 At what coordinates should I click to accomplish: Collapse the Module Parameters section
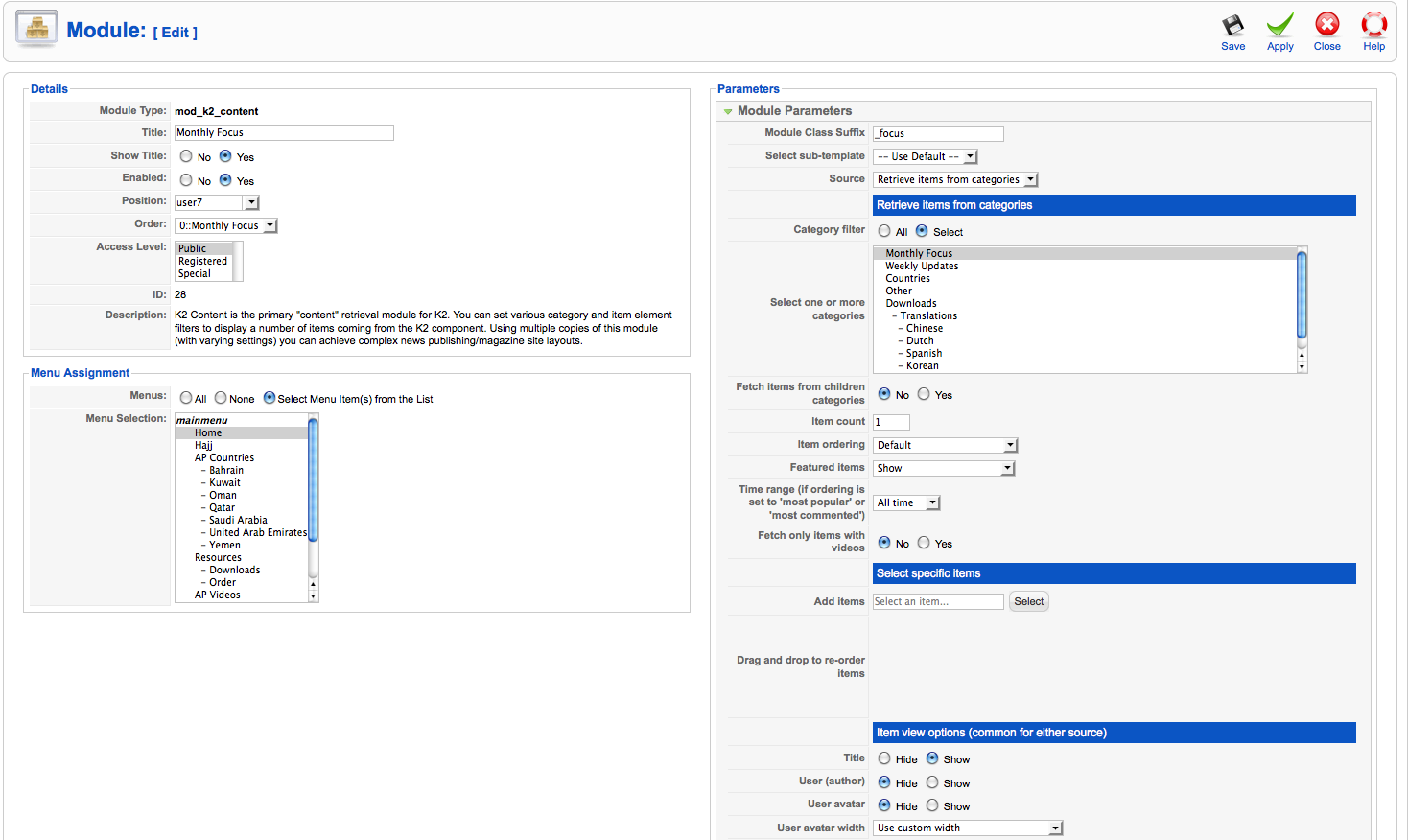coord(728,111)
